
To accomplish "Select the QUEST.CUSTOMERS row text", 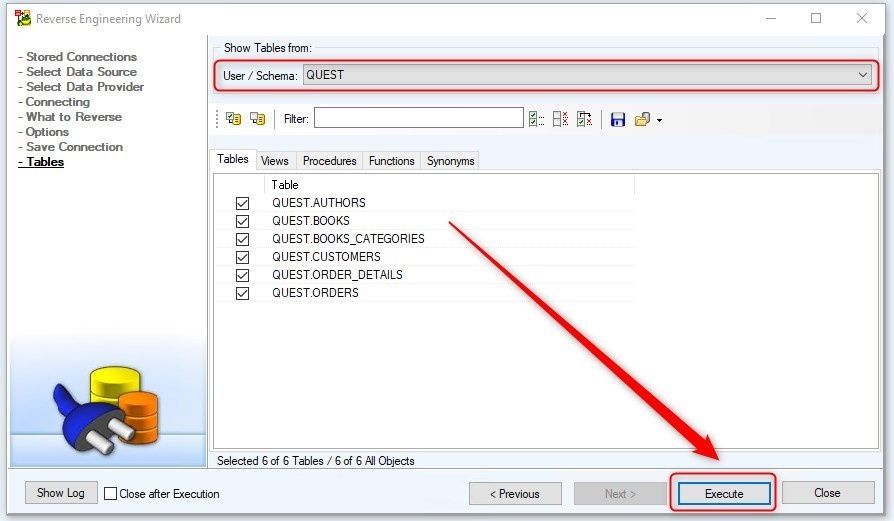I will coord(326,257).
